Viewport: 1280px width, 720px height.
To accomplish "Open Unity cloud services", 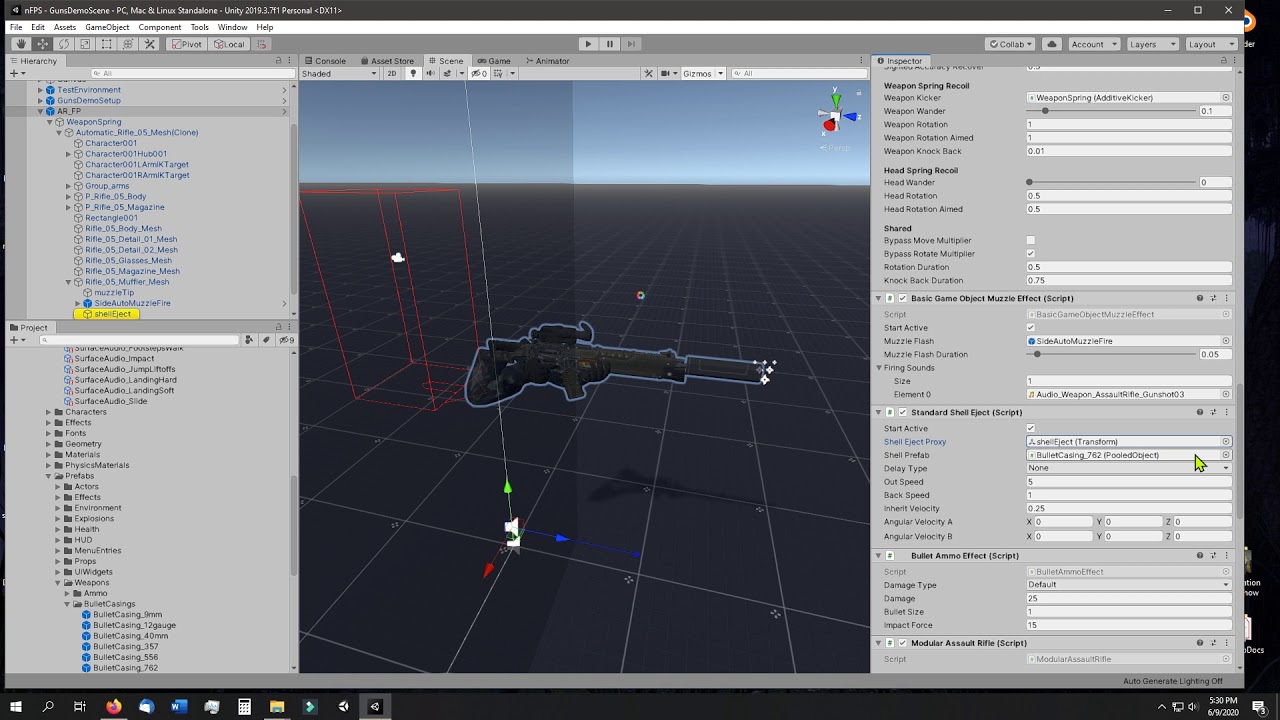I will click(x=1052, y=44).
